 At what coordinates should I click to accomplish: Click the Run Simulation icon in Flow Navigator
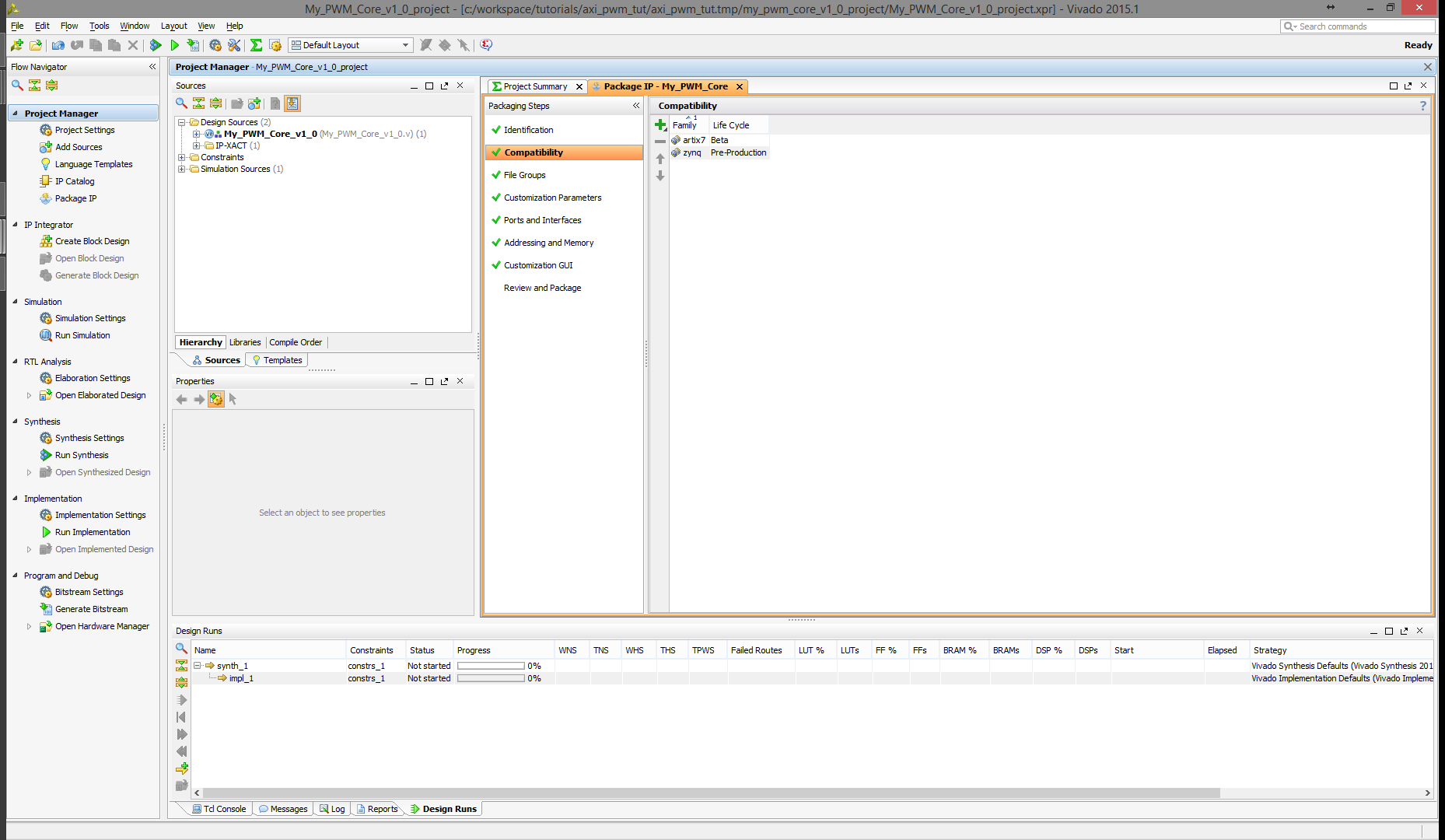point(46,335)
